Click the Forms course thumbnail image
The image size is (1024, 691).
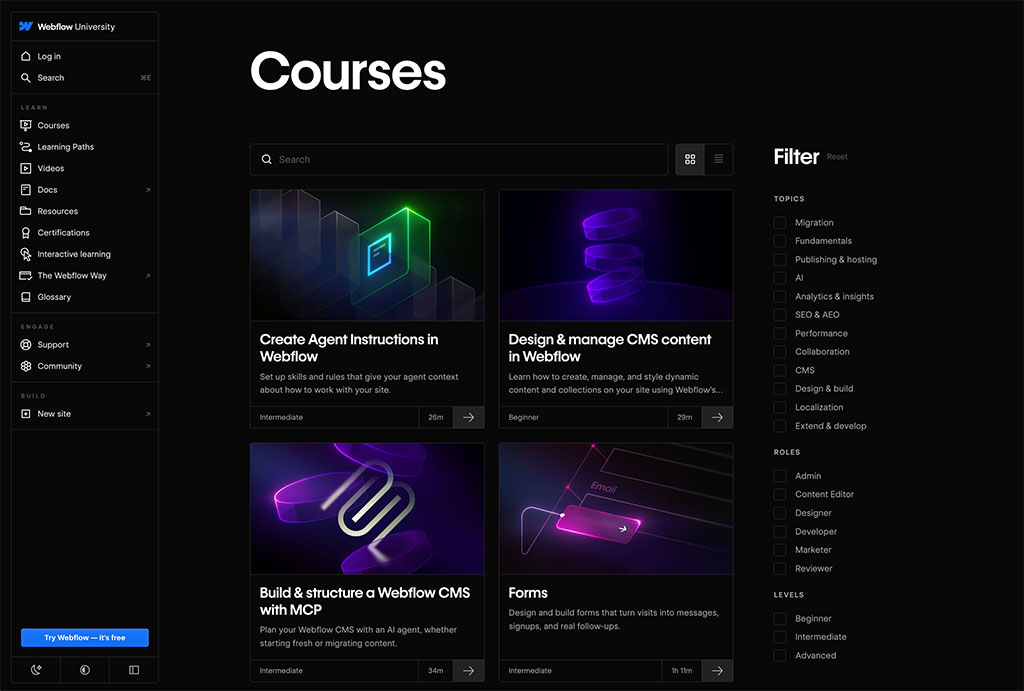[x=616, y=509]
